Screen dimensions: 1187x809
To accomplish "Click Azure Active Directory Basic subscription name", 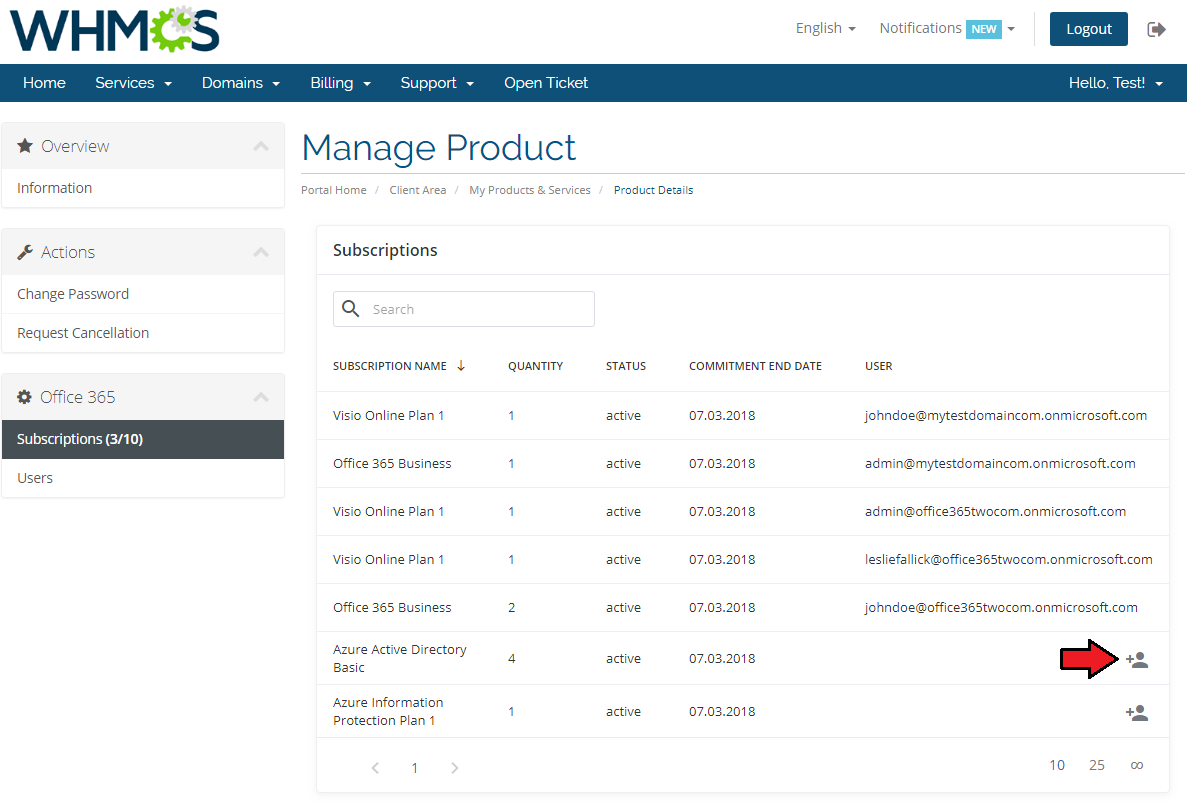I will pos(400,658).
